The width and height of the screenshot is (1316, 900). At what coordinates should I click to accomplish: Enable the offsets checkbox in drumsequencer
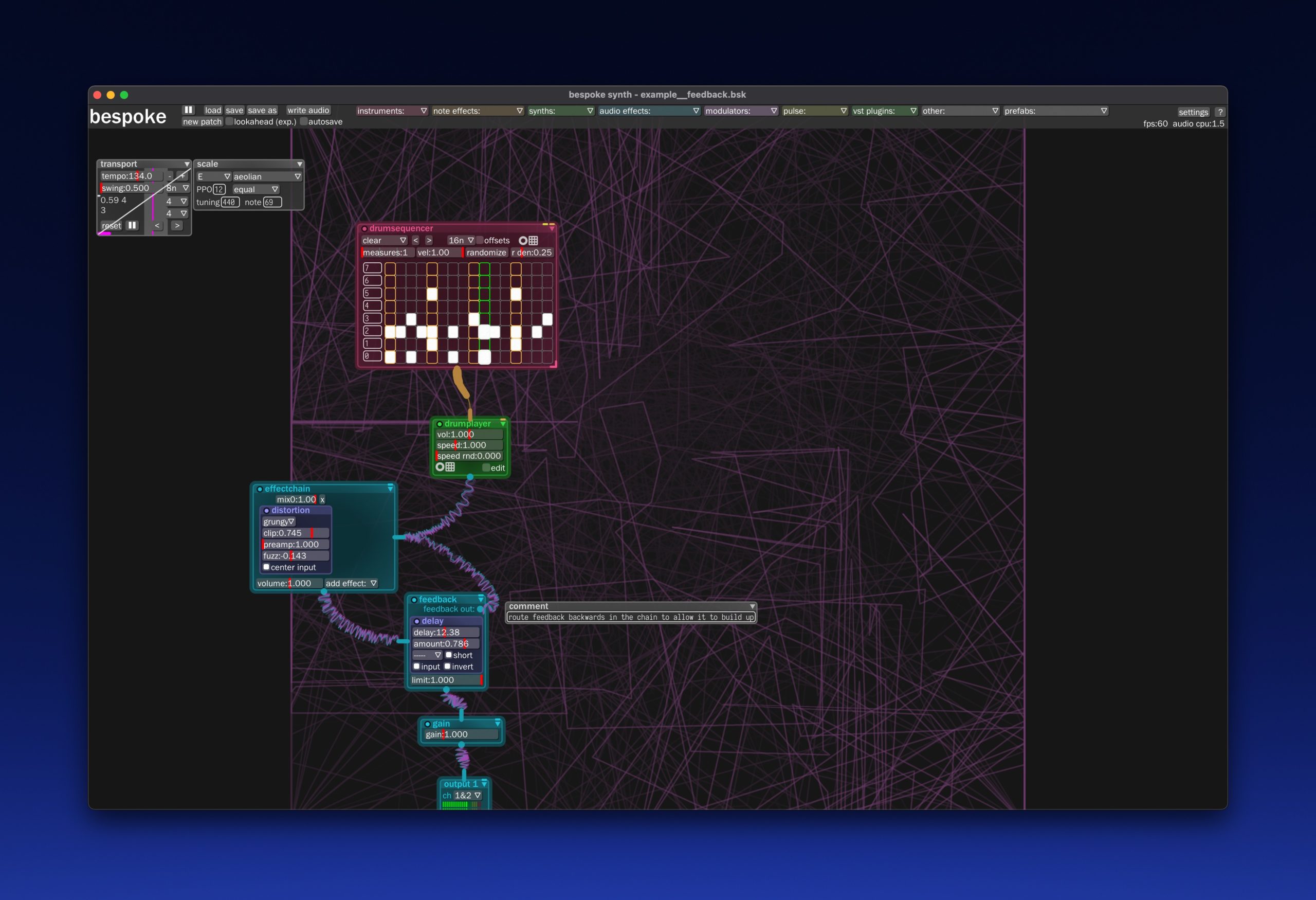coord(480,240)
